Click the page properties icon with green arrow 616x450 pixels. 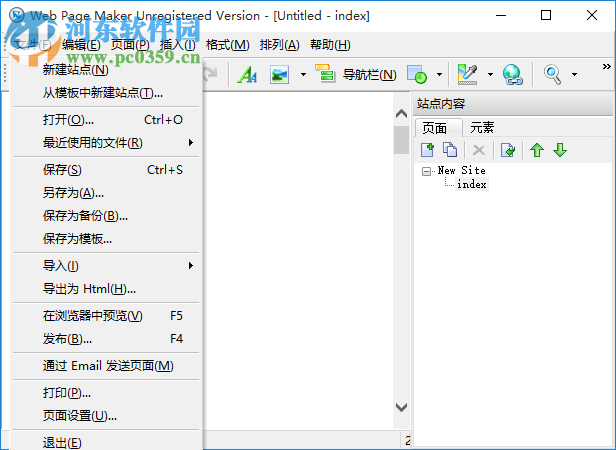point(508,150)
